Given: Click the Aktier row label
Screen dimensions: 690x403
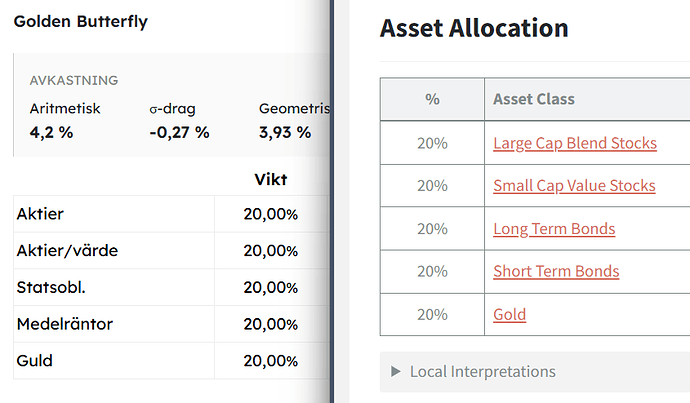Looking at the screenshot, I should 40,214.
